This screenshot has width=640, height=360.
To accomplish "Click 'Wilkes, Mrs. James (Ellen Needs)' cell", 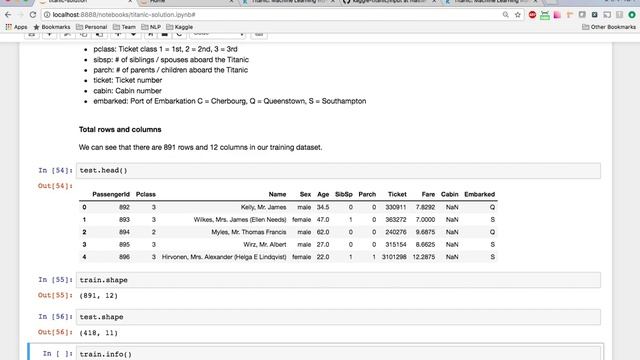I will point(240,220).
